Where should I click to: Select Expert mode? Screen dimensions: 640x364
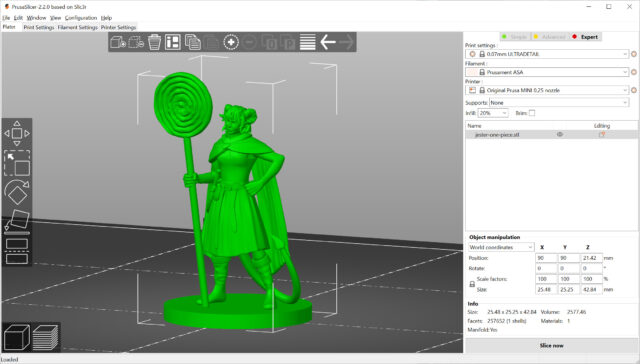click(585, 37)
